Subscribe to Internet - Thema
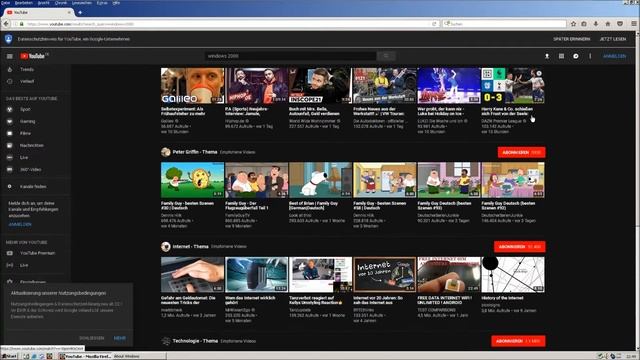 tap(520, 247)
